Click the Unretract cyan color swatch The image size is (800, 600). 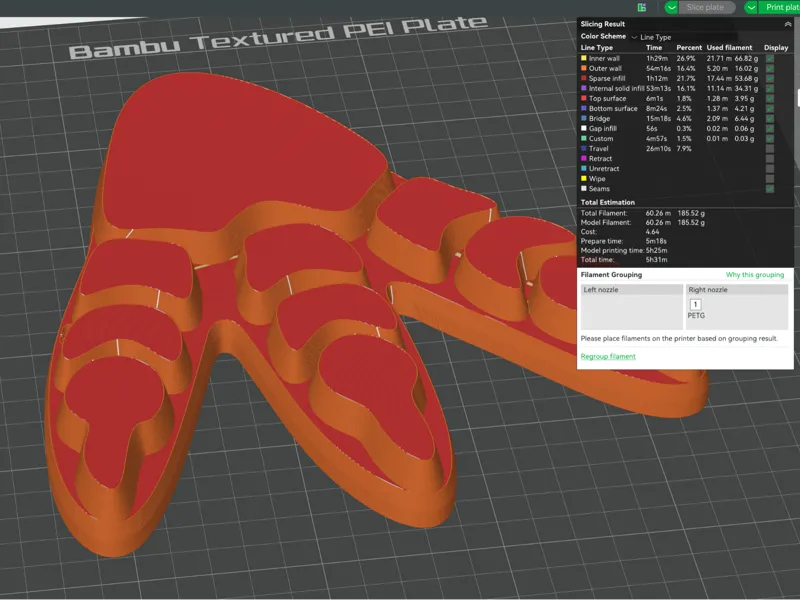pyautogui.click(x=584, y=168)
